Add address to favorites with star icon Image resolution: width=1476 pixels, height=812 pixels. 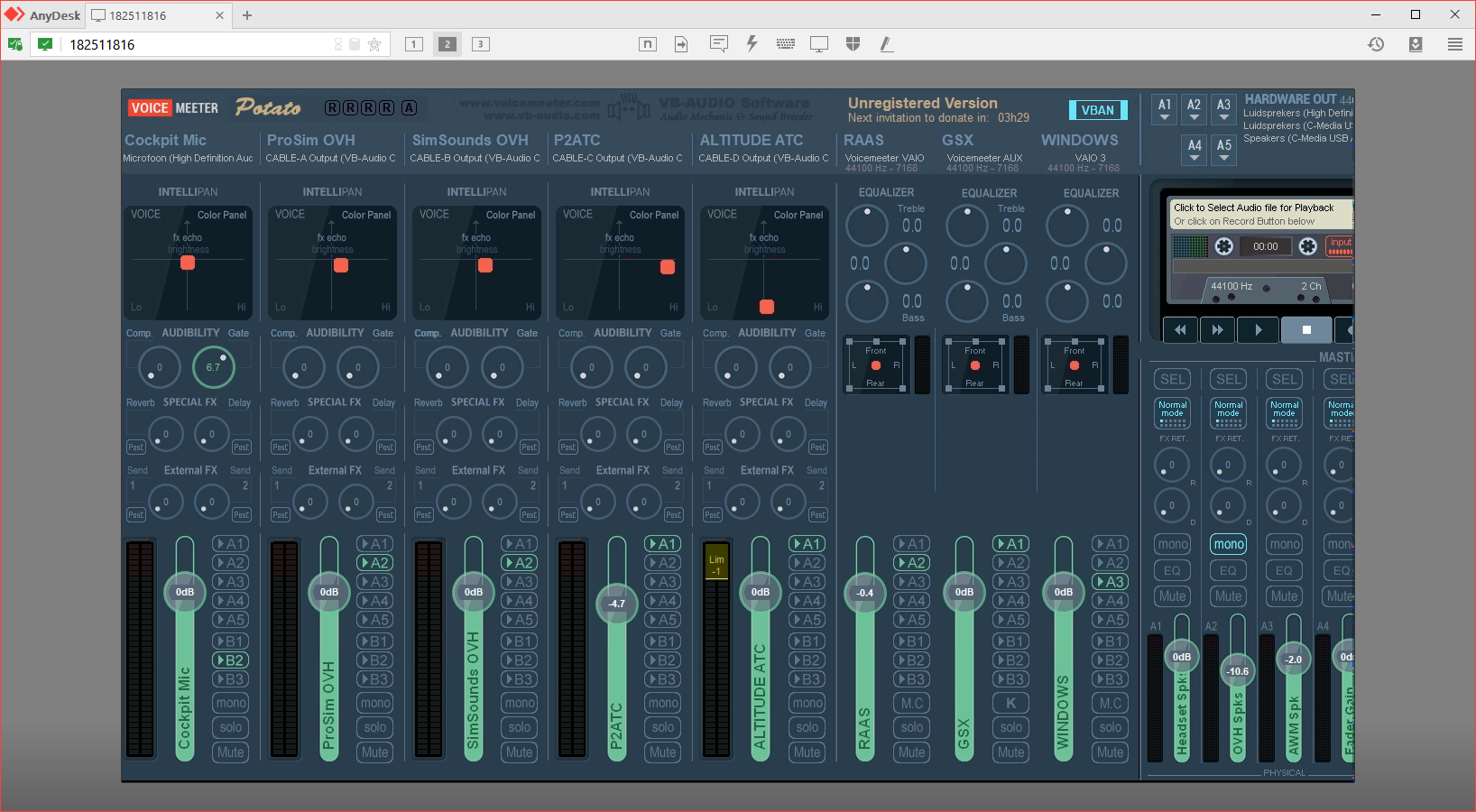point(374,44)
